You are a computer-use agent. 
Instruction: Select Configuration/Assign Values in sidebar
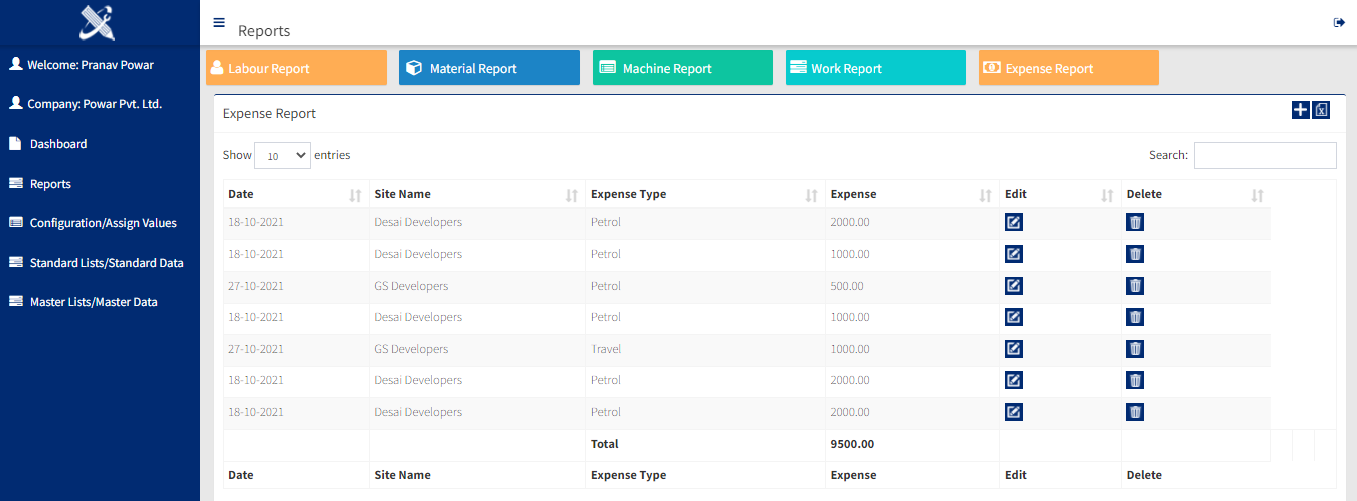[x=102, y=223]
